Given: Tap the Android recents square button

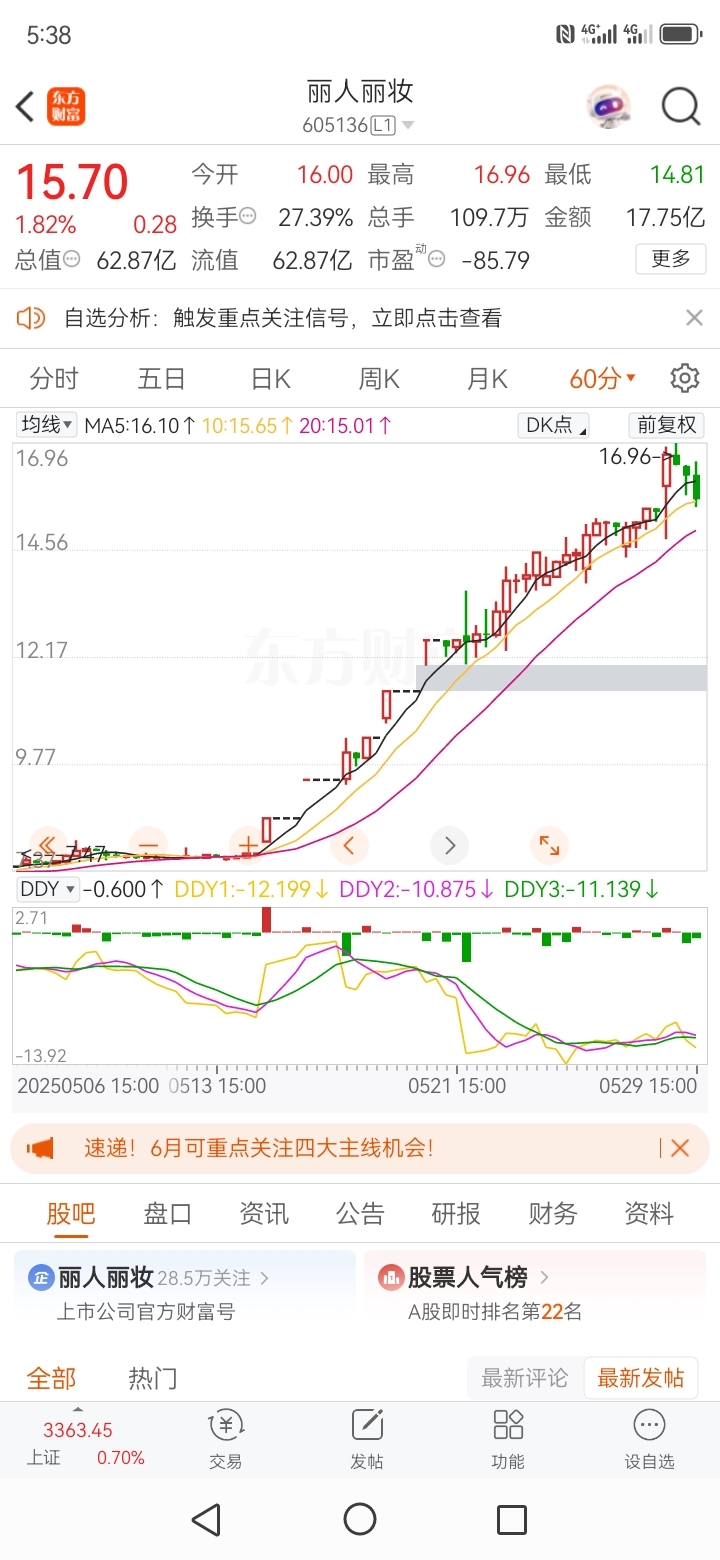Looking at the screenshot, I should point(512,1520).
